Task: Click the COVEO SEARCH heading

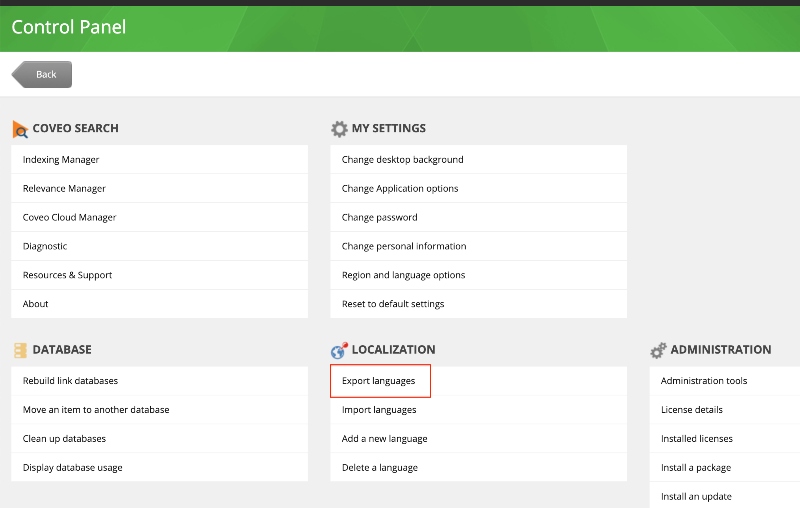Action: (x=76, y=129)
